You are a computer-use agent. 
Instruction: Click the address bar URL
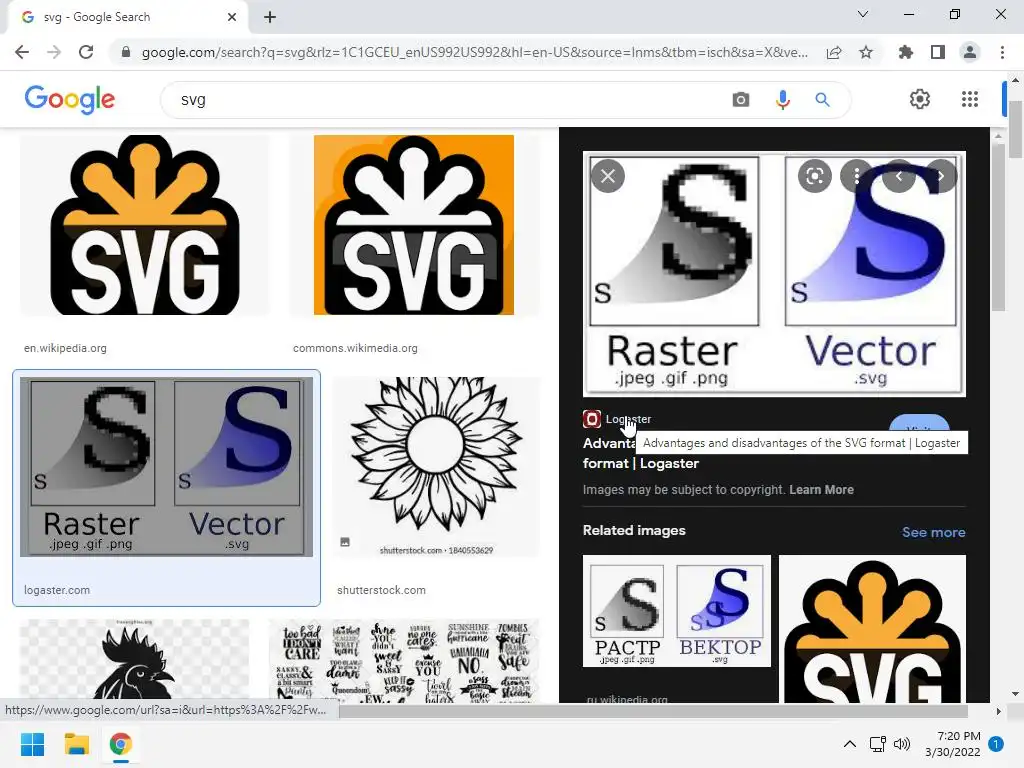click(475, 52)
